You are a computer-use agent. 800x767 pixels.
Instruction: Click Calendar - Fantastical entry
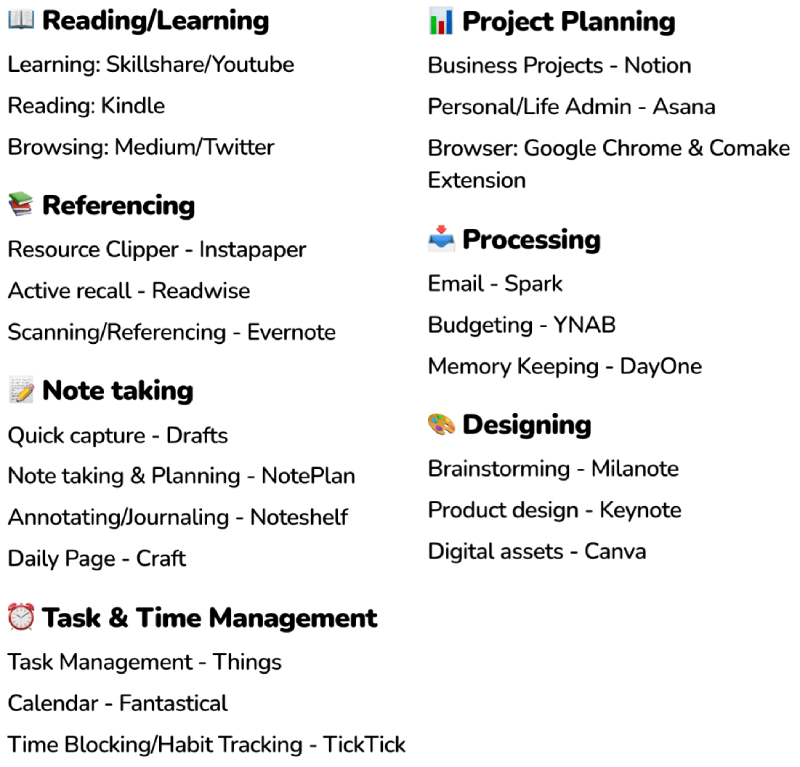(x=118, y=704)
